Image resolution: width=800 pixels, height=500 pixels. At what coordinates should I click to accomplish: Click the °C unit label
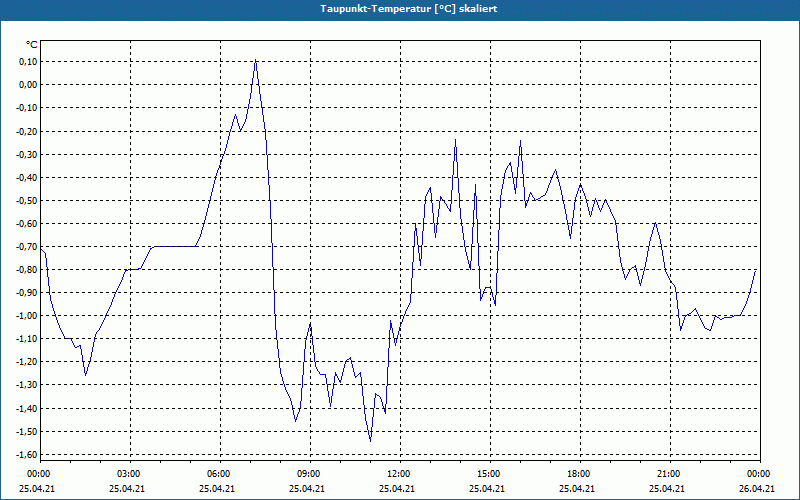(32, 45)
